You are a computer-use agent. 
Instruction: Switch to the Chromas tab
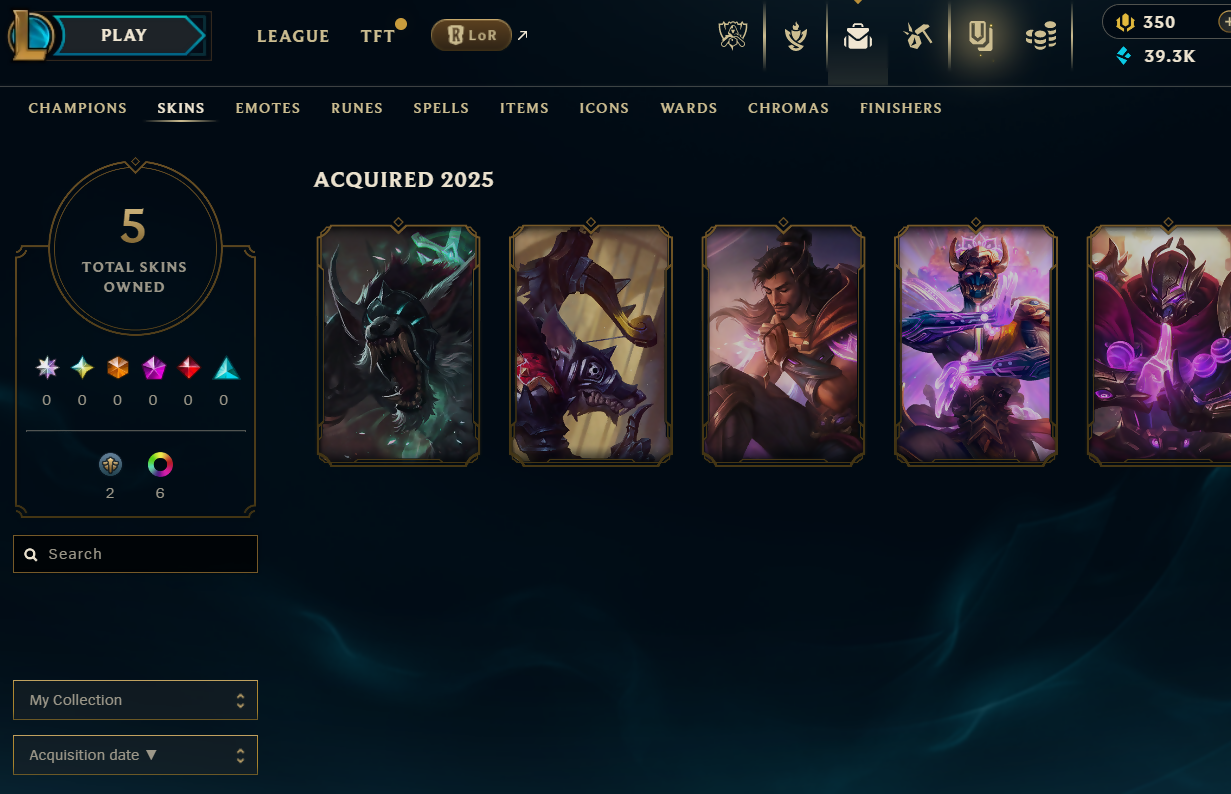tap(788, 108)
